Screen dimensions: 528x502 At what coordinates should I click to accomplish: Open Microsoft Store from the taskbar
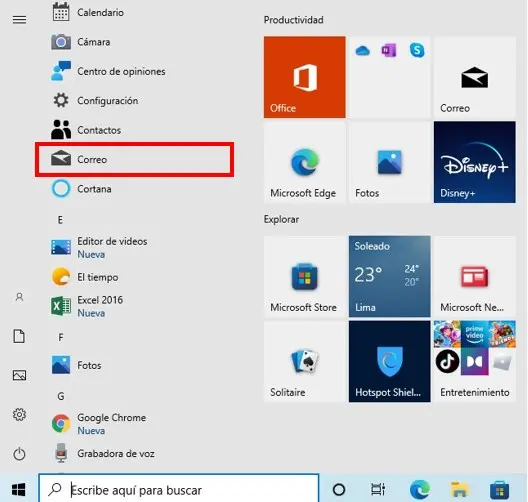(499, 489)
